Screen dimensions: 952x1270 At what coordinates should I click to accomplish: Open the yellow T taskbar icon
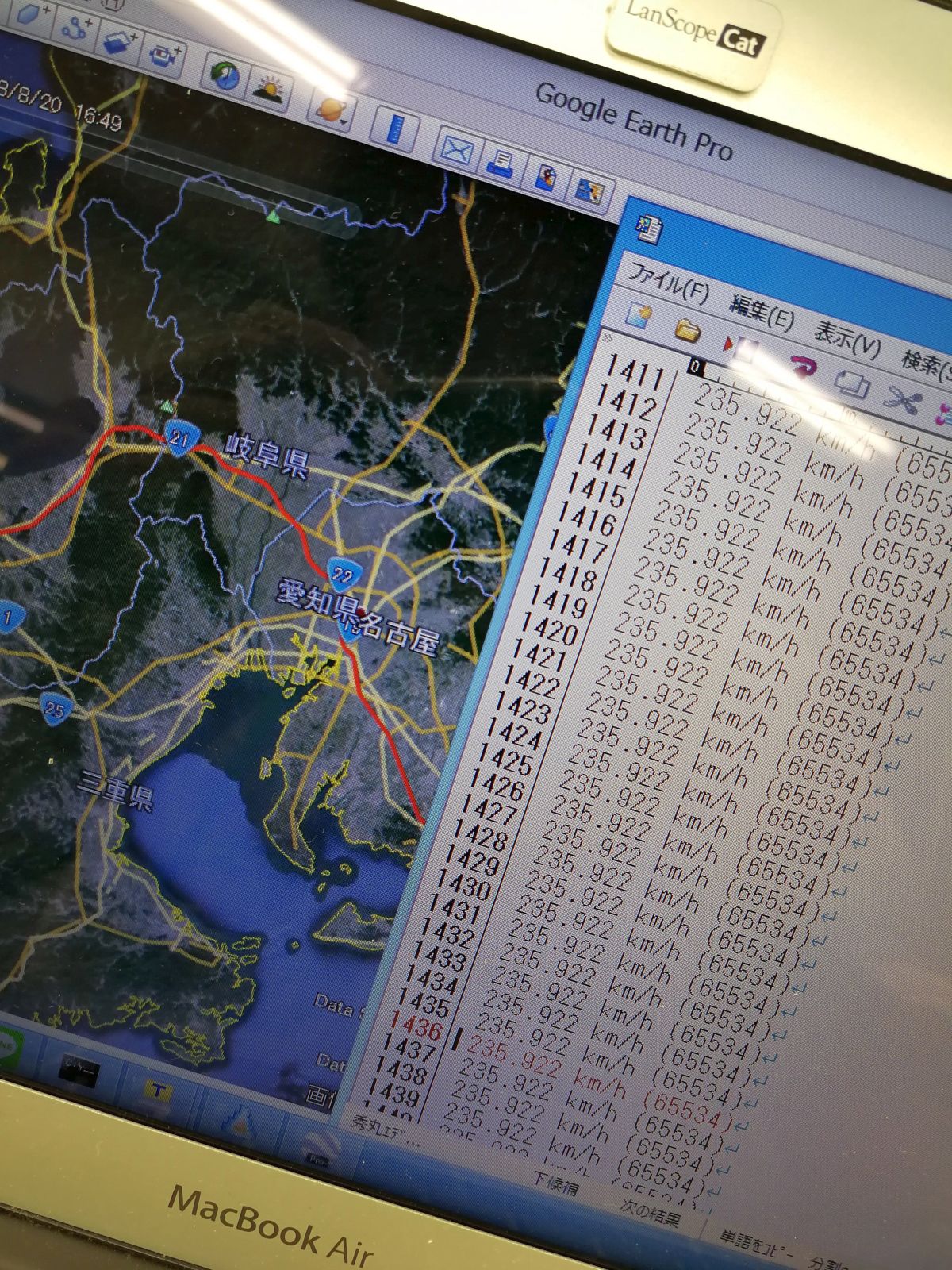coord(159,1093)
